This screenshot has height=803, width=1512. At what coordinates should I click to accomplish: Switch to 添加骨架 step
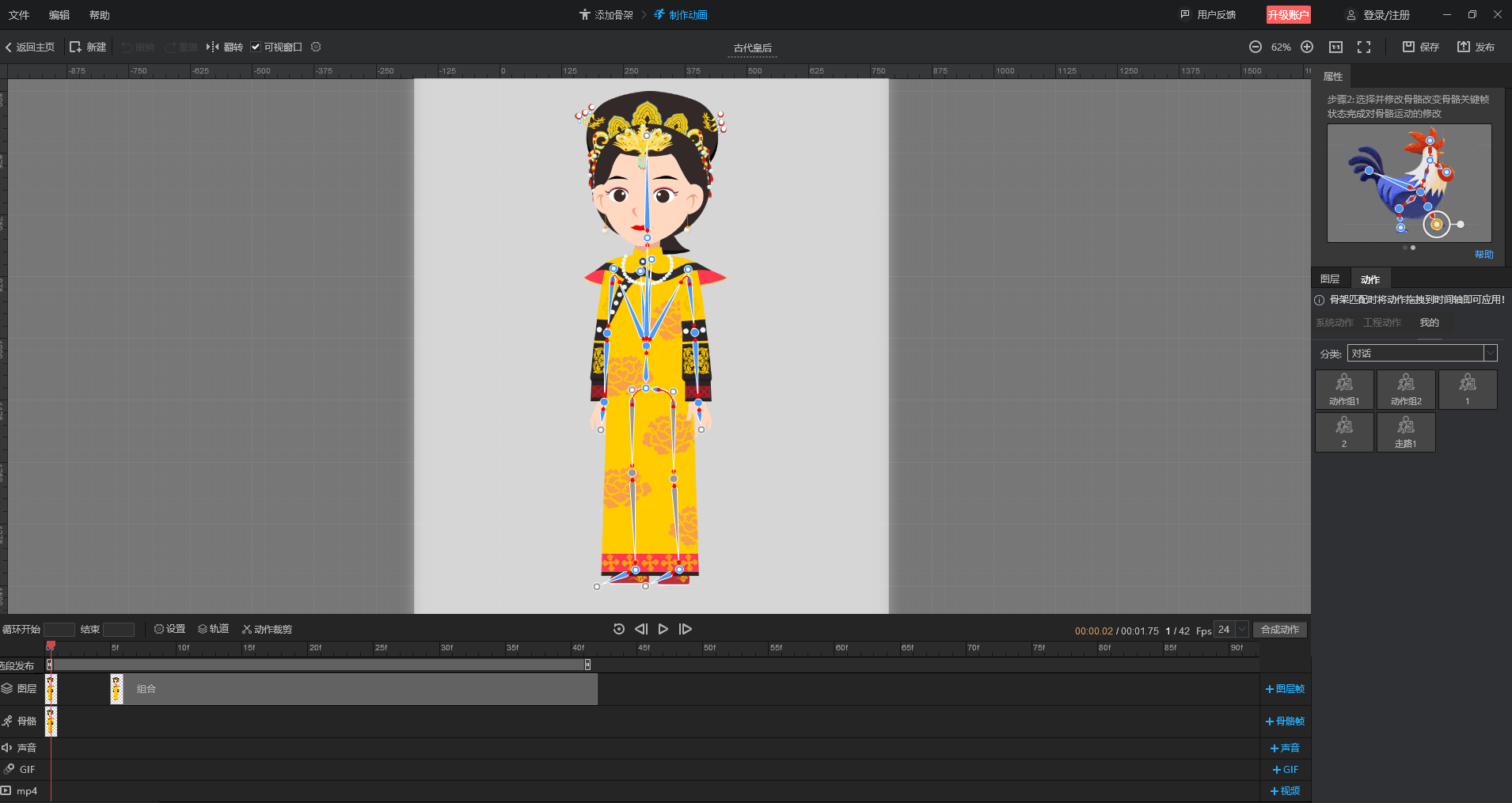(606, 15)
